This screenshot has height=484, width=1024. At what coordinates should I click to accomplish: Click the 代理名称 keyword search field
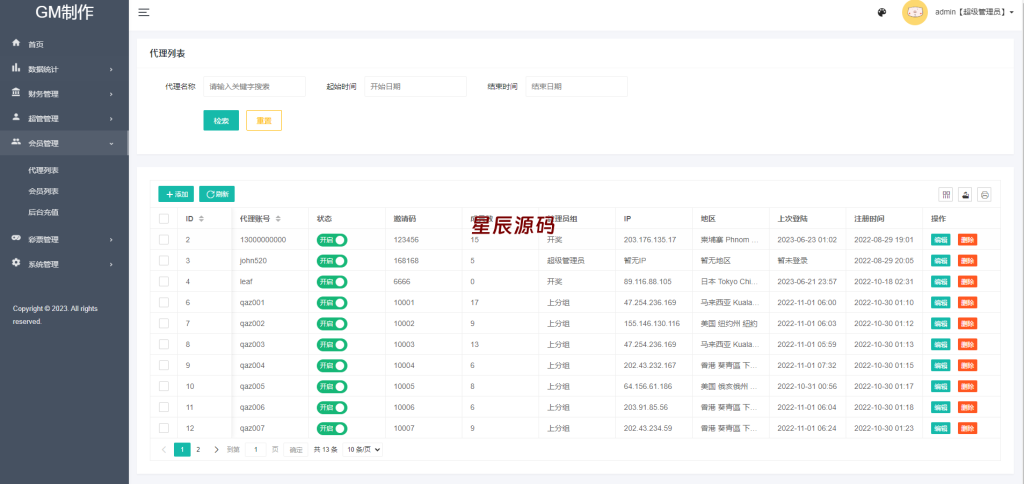(x=255, y=86)
